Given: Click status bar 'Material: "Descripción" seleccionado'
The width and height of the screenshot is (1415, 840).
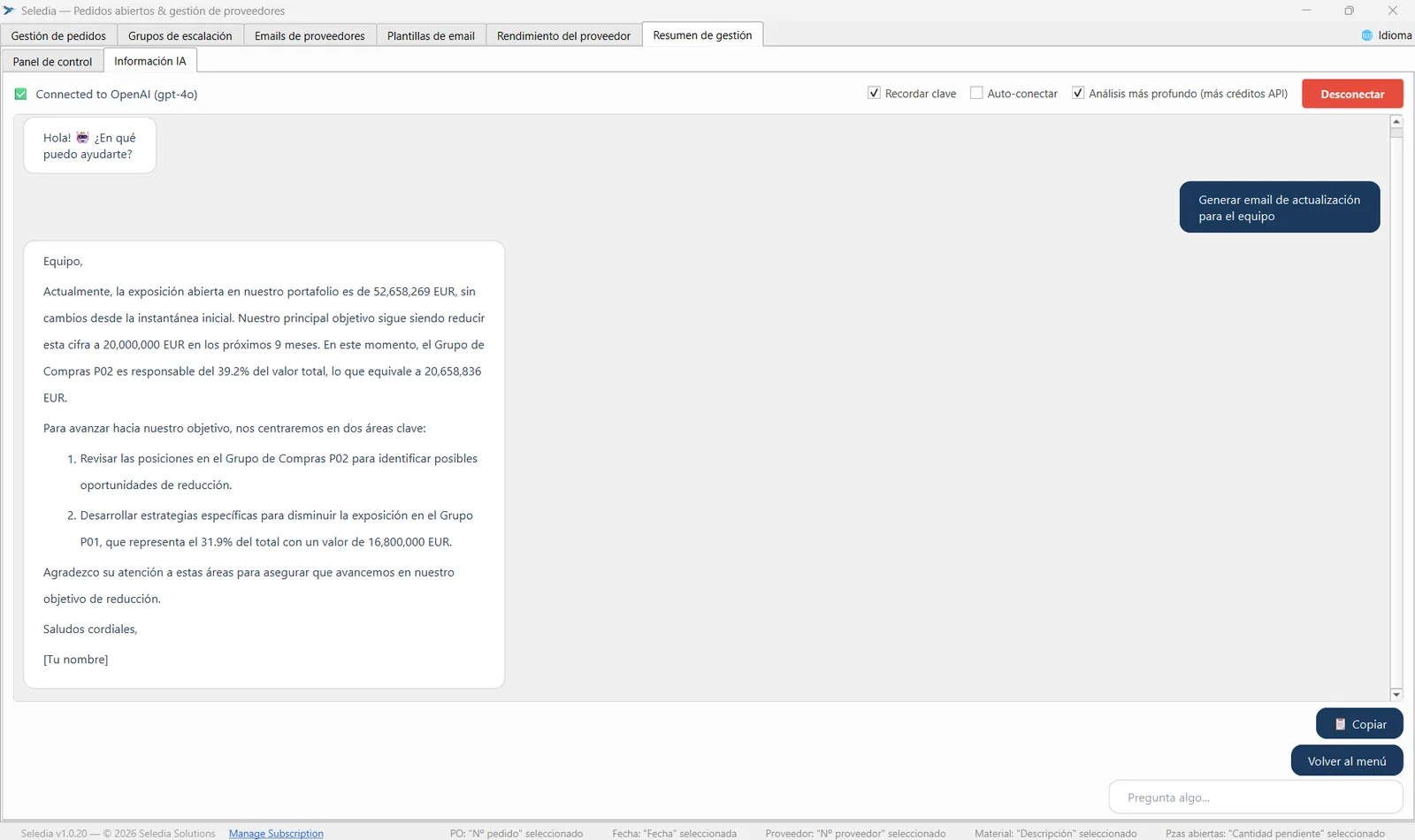Looking at the screenshot, I should [1056, 834].
